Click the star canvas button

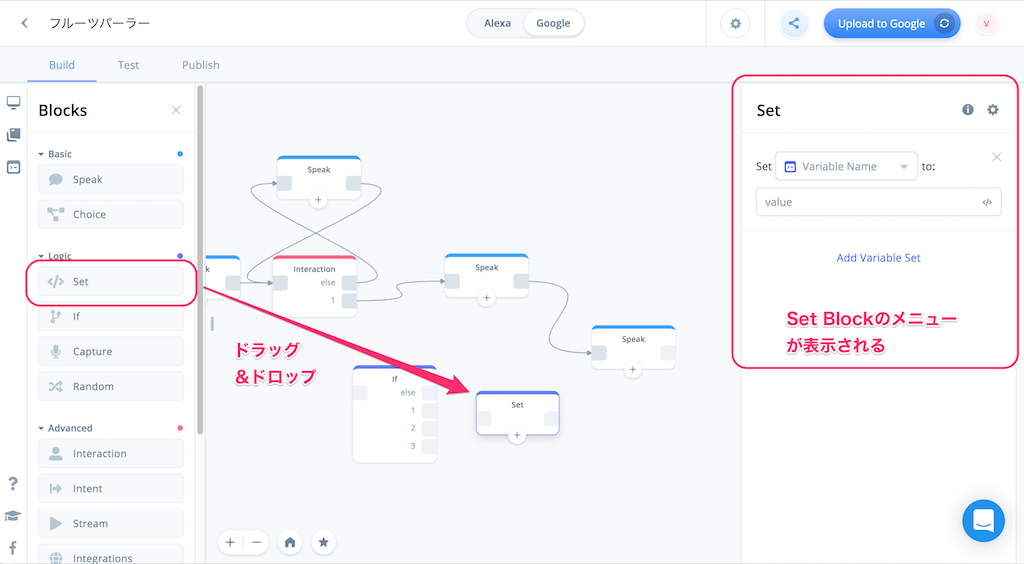[x=323, y=542]
